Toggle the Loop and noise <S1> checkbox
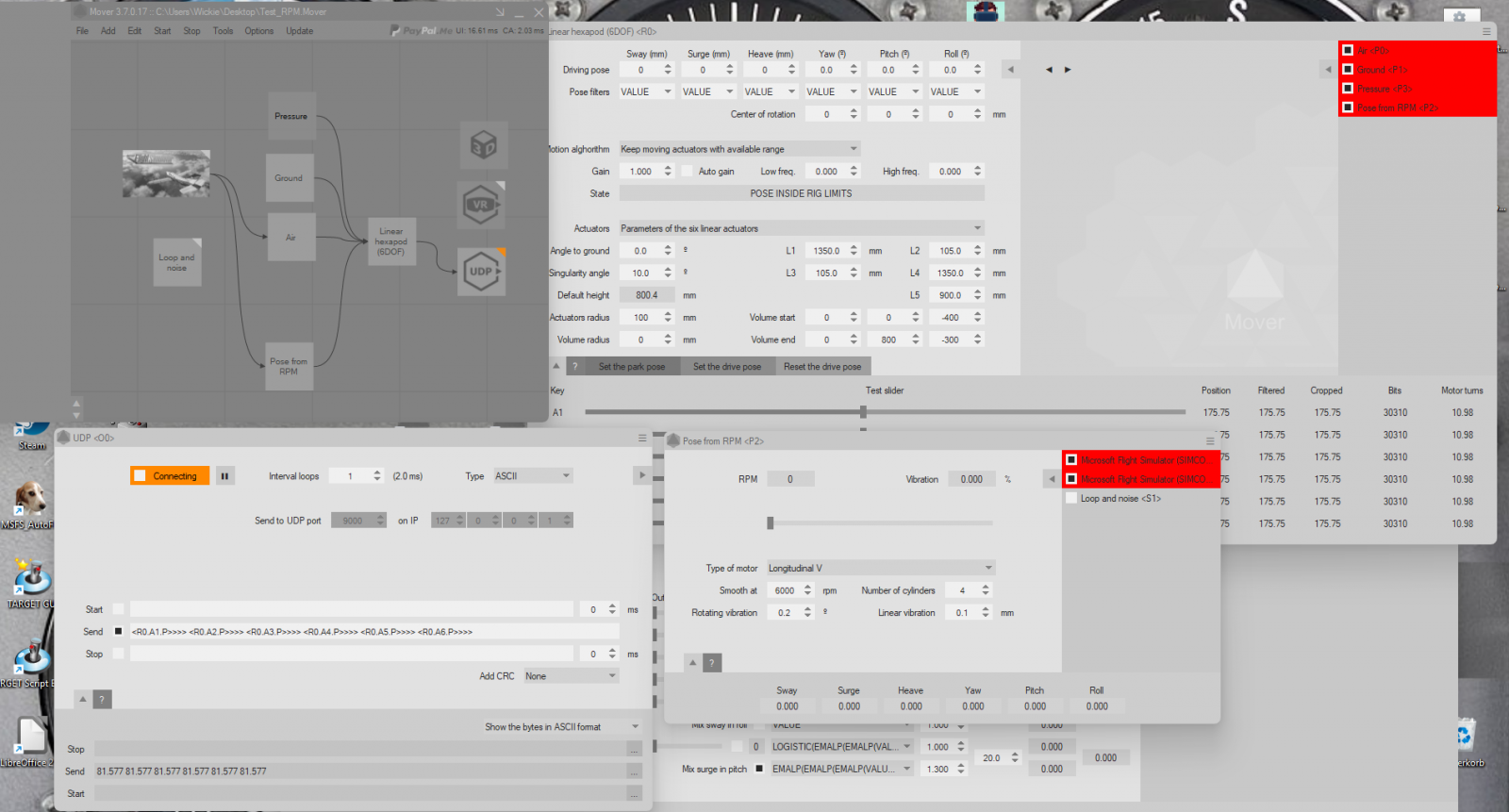The image size is (1509, 812). 1071,498
